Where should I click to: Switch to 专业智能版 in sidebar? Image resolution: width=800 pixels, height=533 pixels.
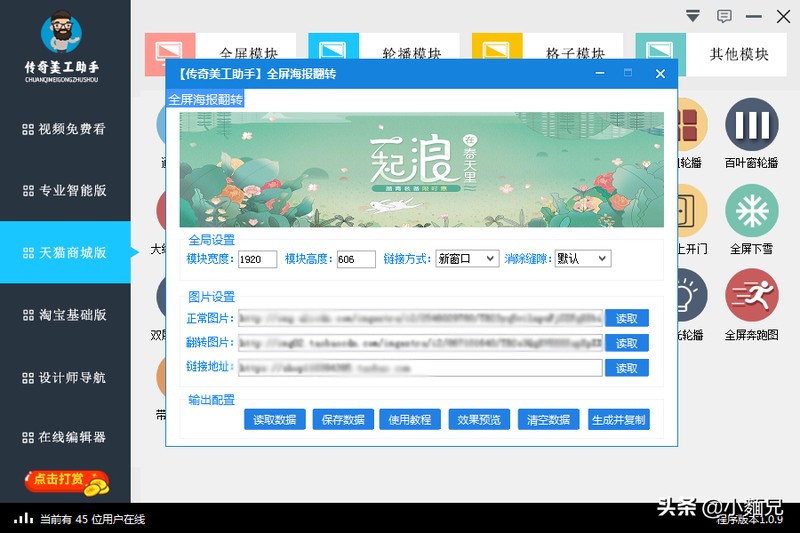(65, 191)
